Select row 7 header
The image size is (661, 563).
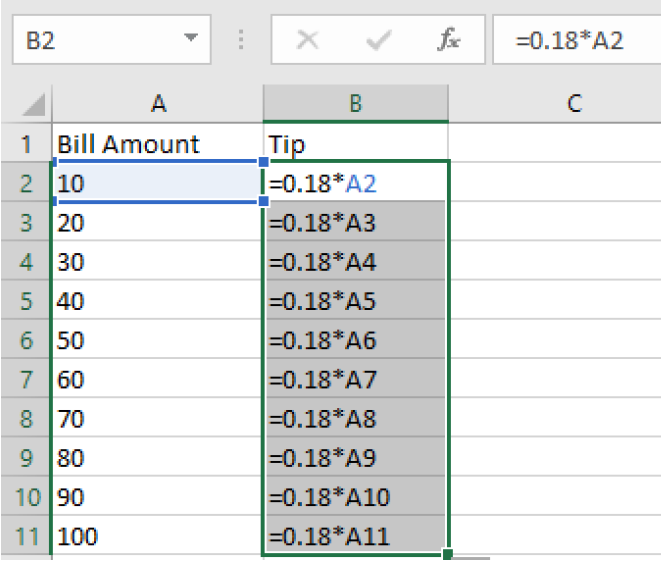pyautogui.click(x=26, y=378)
